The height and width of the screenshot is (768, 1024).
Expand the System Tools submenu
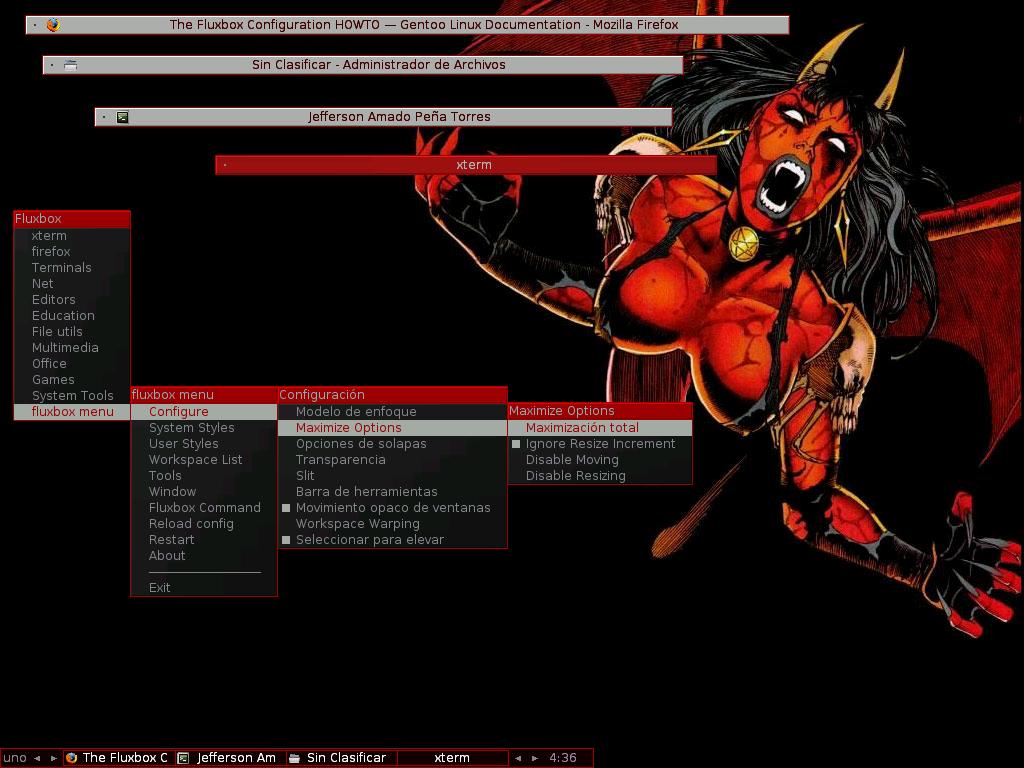tap(72, 396)
